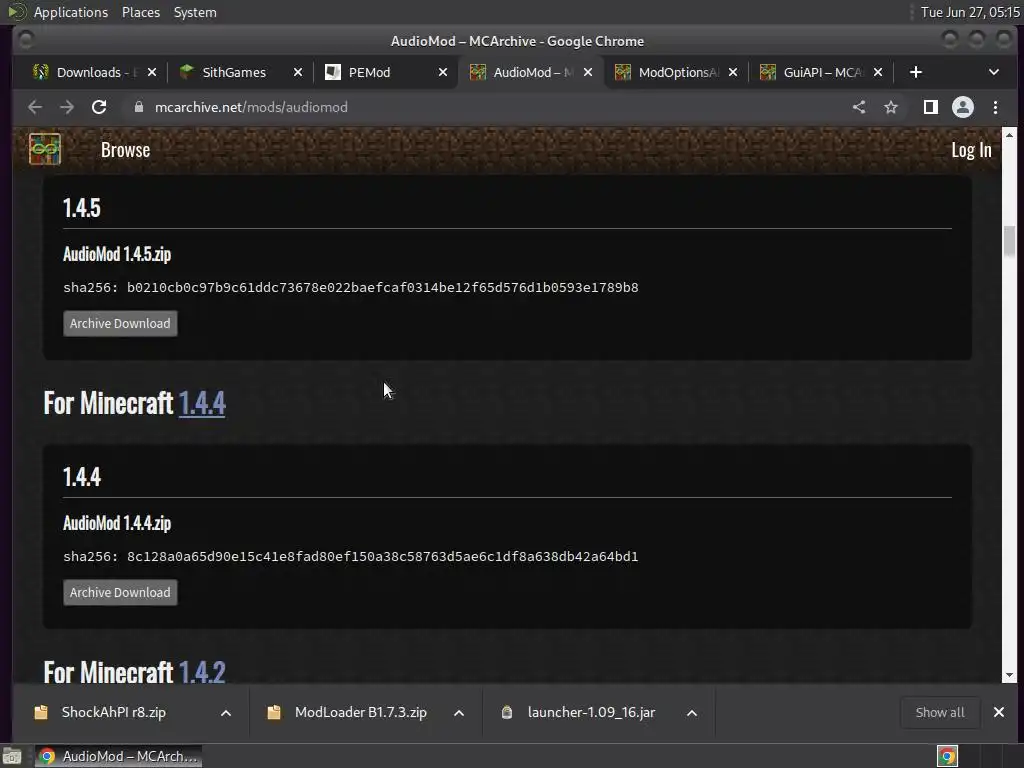Click the sha256 hash starting 8c128a0a
Image resolution: width=1024 pixels, height=768 pixels.
[x=383, y=556]
